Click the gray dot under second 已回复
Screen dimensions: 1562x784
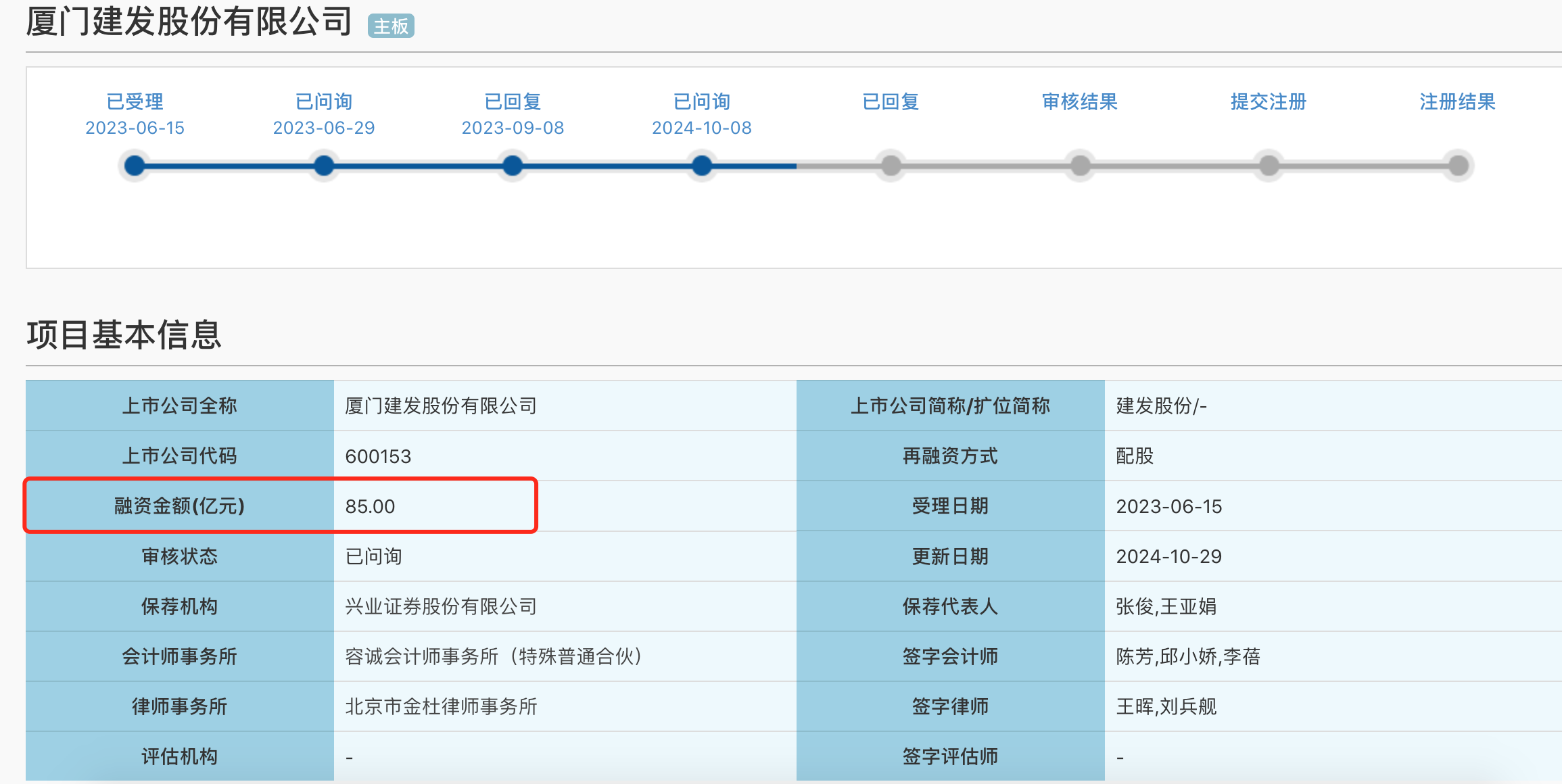click(891, 166)
